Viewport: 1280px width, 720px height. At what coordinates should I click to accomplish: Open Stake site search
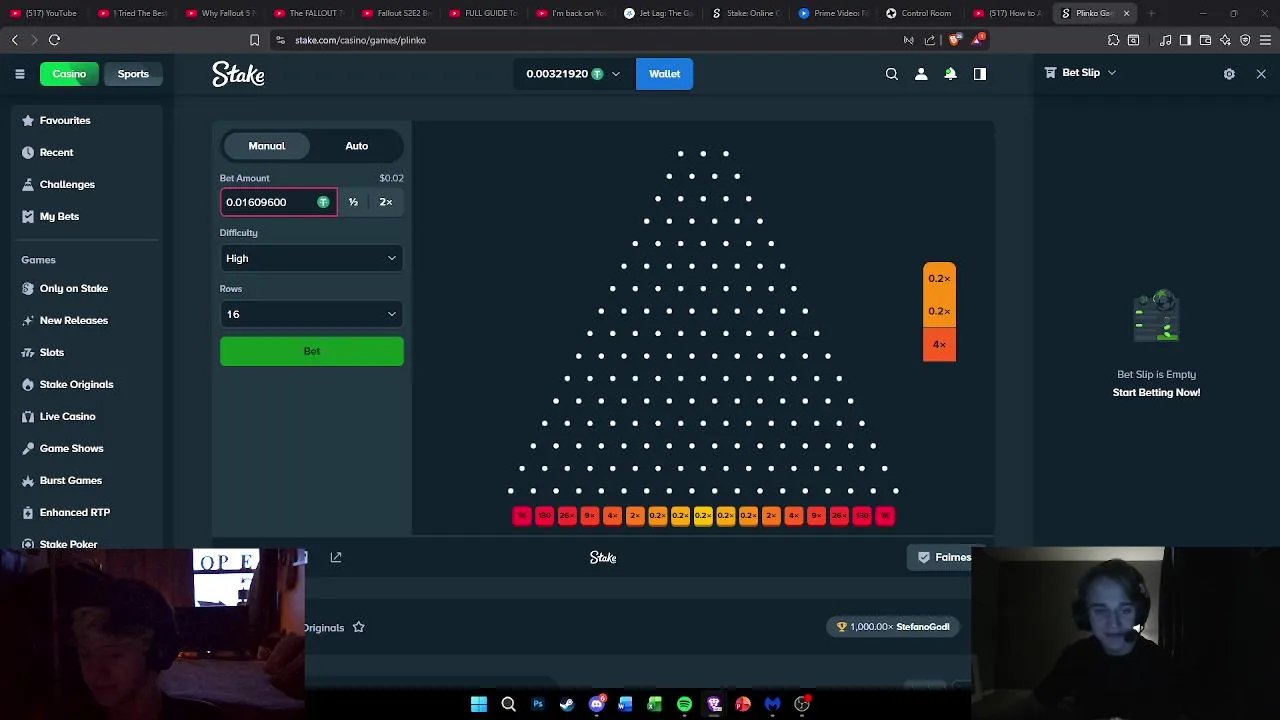pos(892,74)
